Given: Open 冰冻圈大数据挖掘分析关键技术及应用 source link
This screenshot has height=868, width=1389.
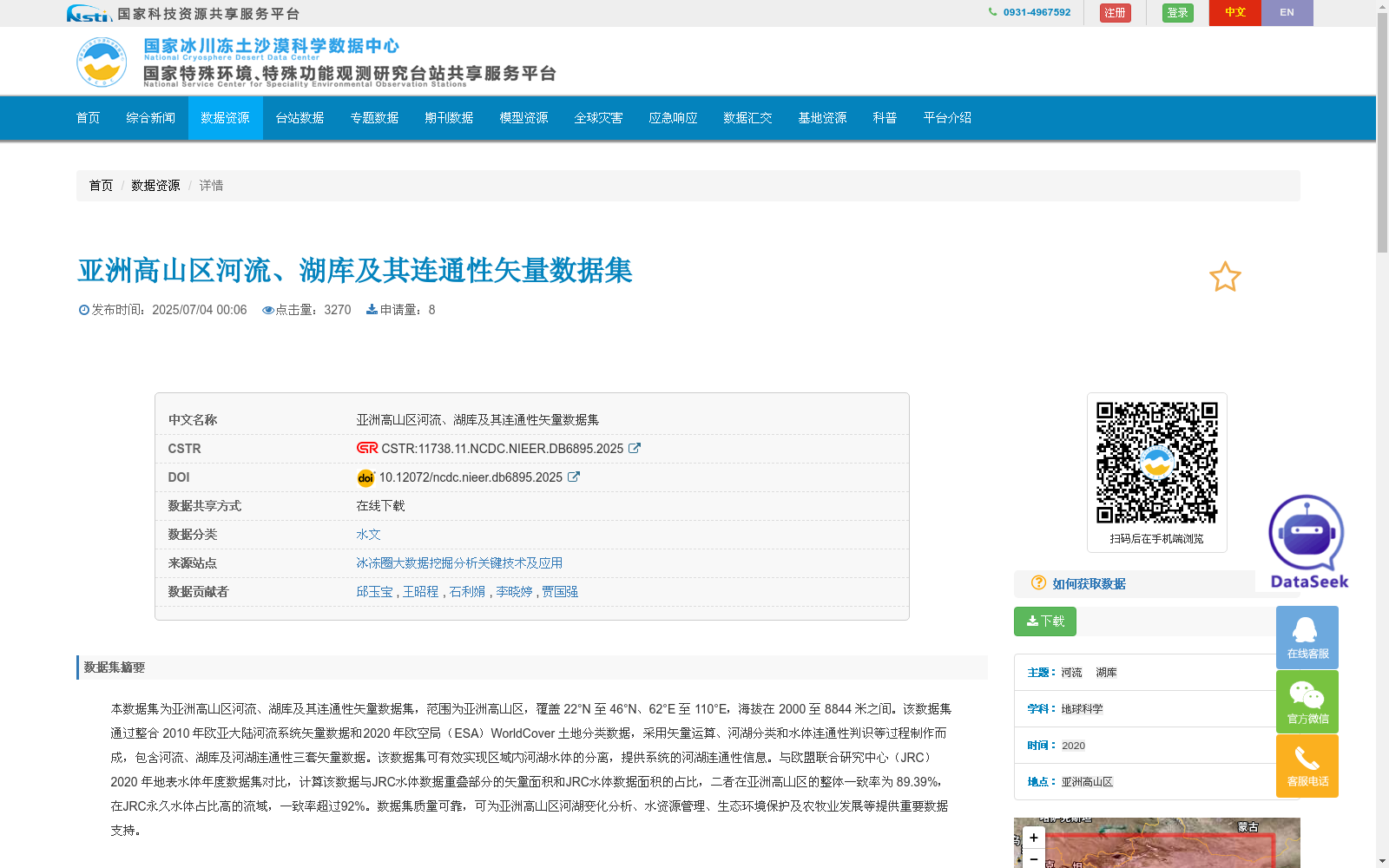Looking at the screenshot, I should pyautogui.click(x=459, y=563).
